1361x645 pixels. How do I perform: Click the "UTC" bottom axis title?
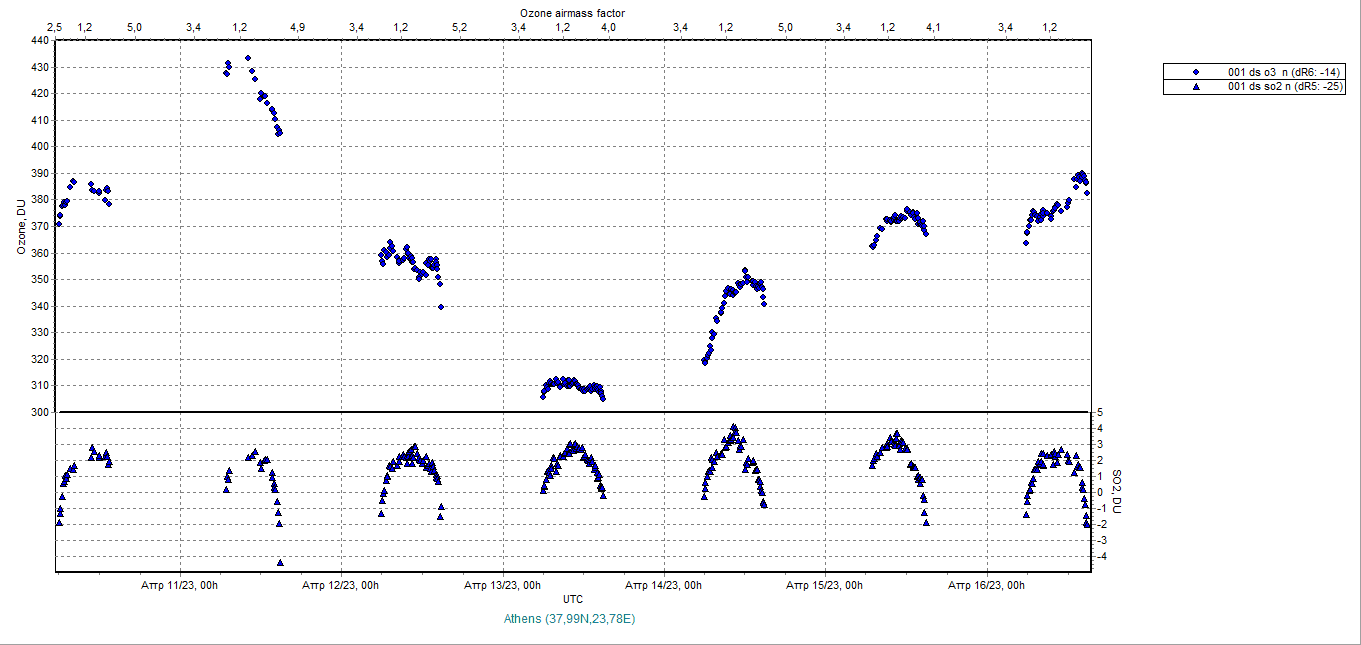[x=573, y=599]
